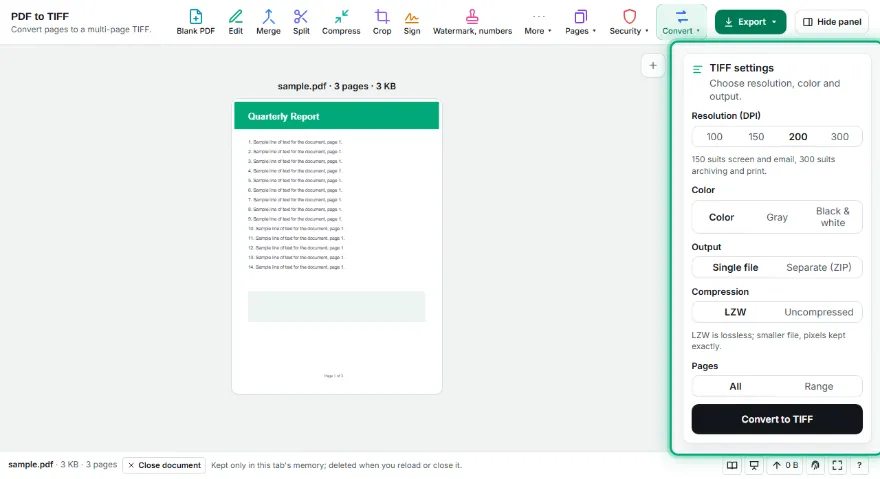Screen dimensions: 880x479
Task: Click the presentation mode icon in status bar
Action: 754,465
